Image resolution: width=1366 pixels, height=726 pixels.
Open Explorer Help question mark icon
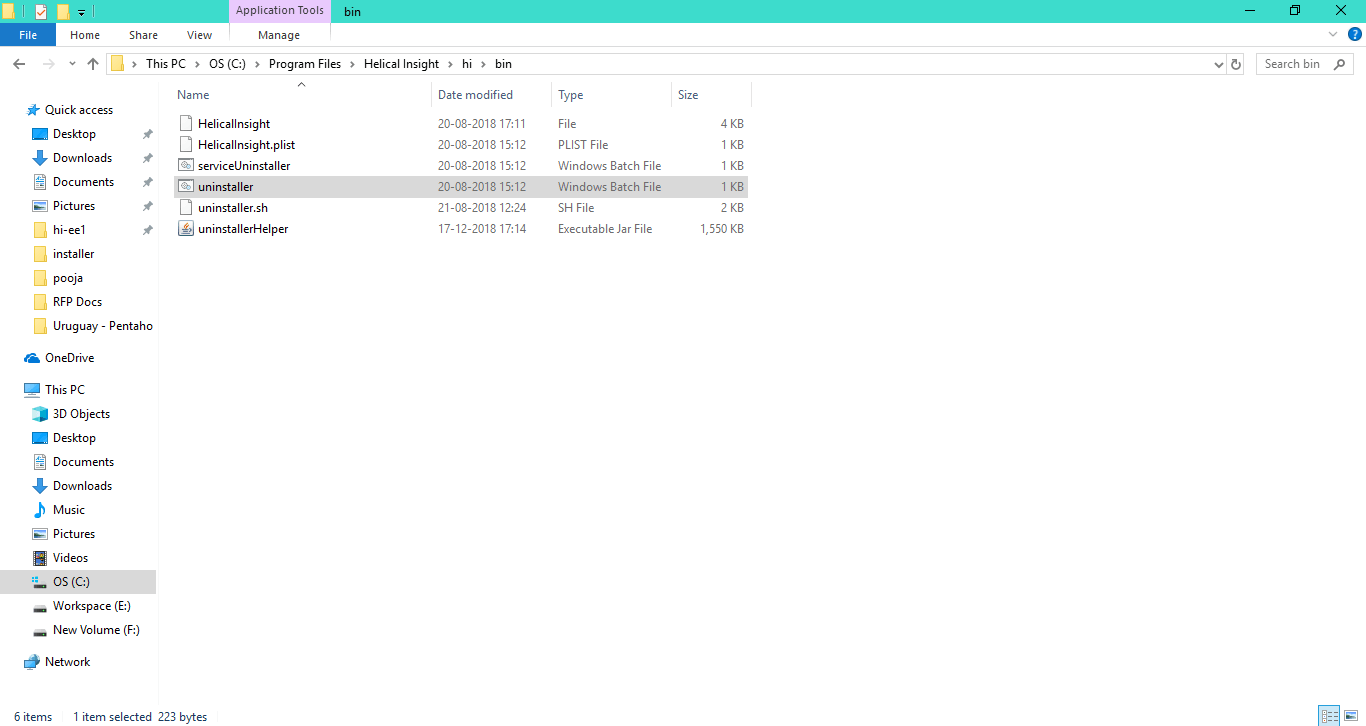tap(1355, 34)
